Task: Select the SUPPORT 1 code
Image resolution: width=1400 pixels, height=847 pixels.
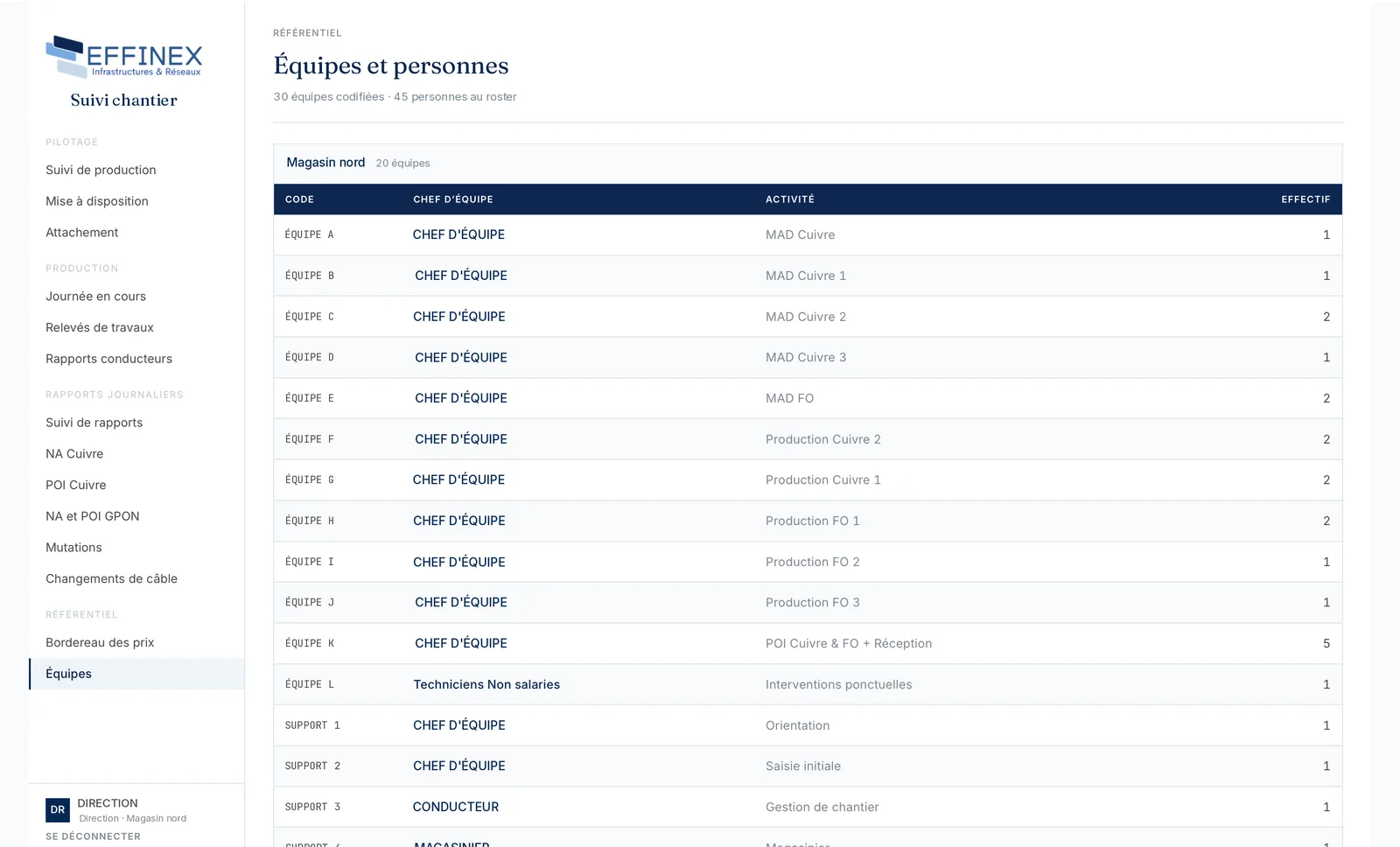Action: 312,725
